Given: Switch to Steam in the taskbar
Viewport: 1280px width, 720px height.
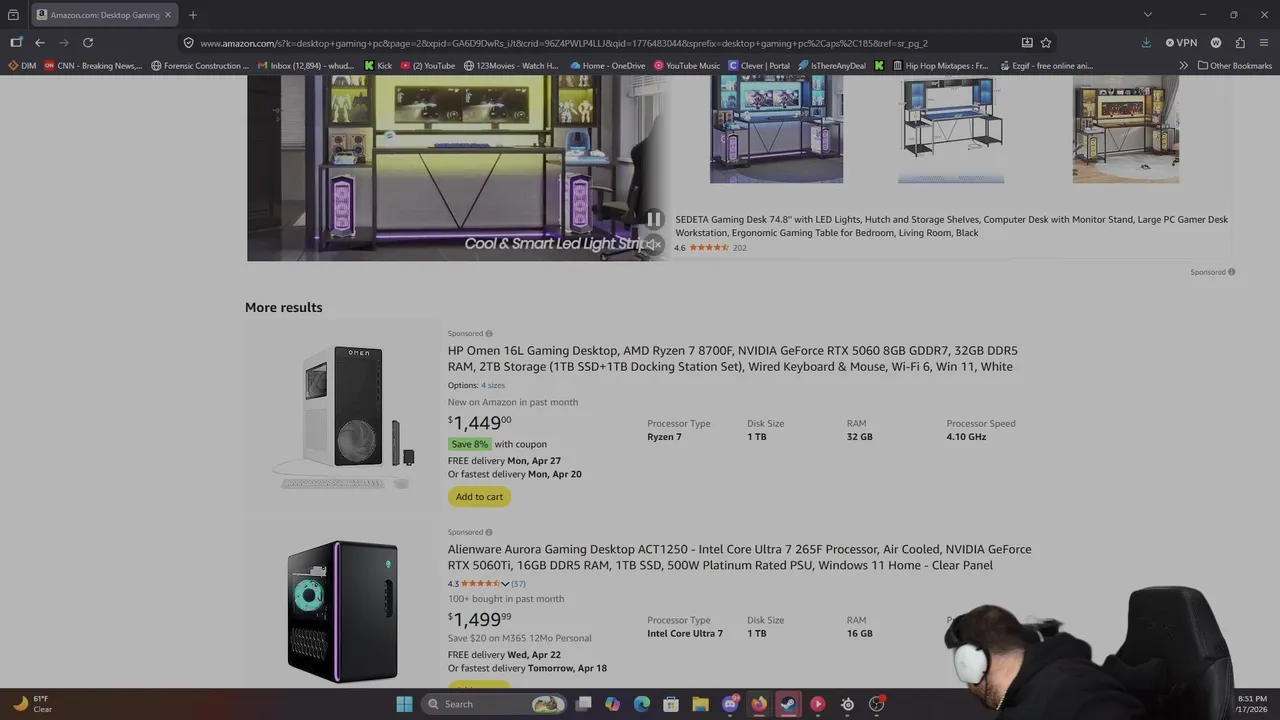Looking at the screenshot, I should point(788,704).
